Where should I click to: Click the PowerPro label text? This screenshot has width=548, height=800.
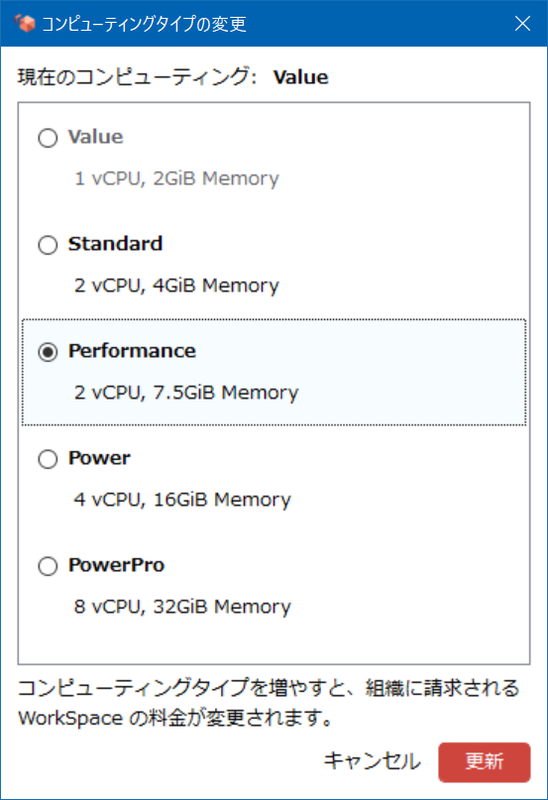click(116, 565)
